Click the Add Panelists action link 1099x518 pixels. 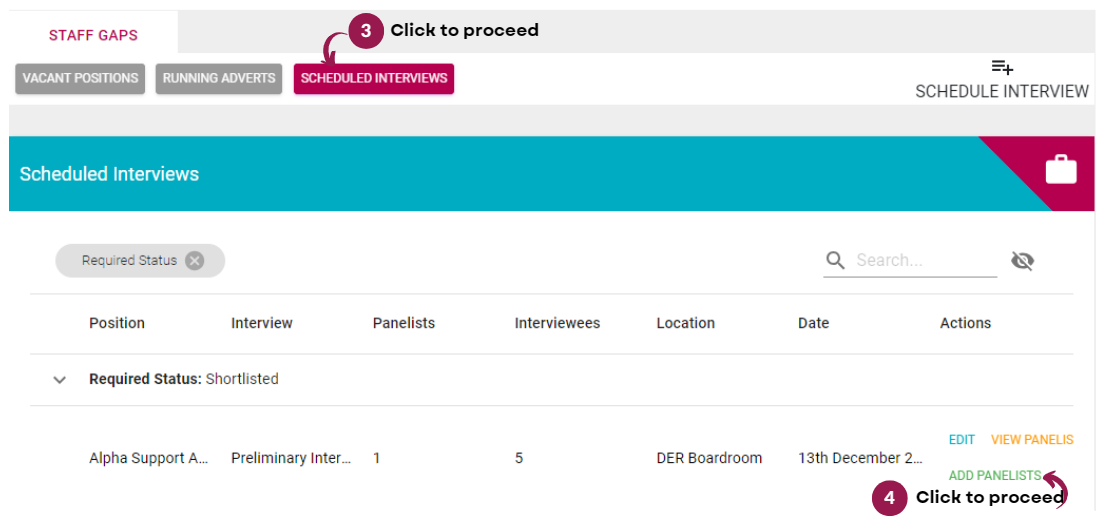[995, 476]
